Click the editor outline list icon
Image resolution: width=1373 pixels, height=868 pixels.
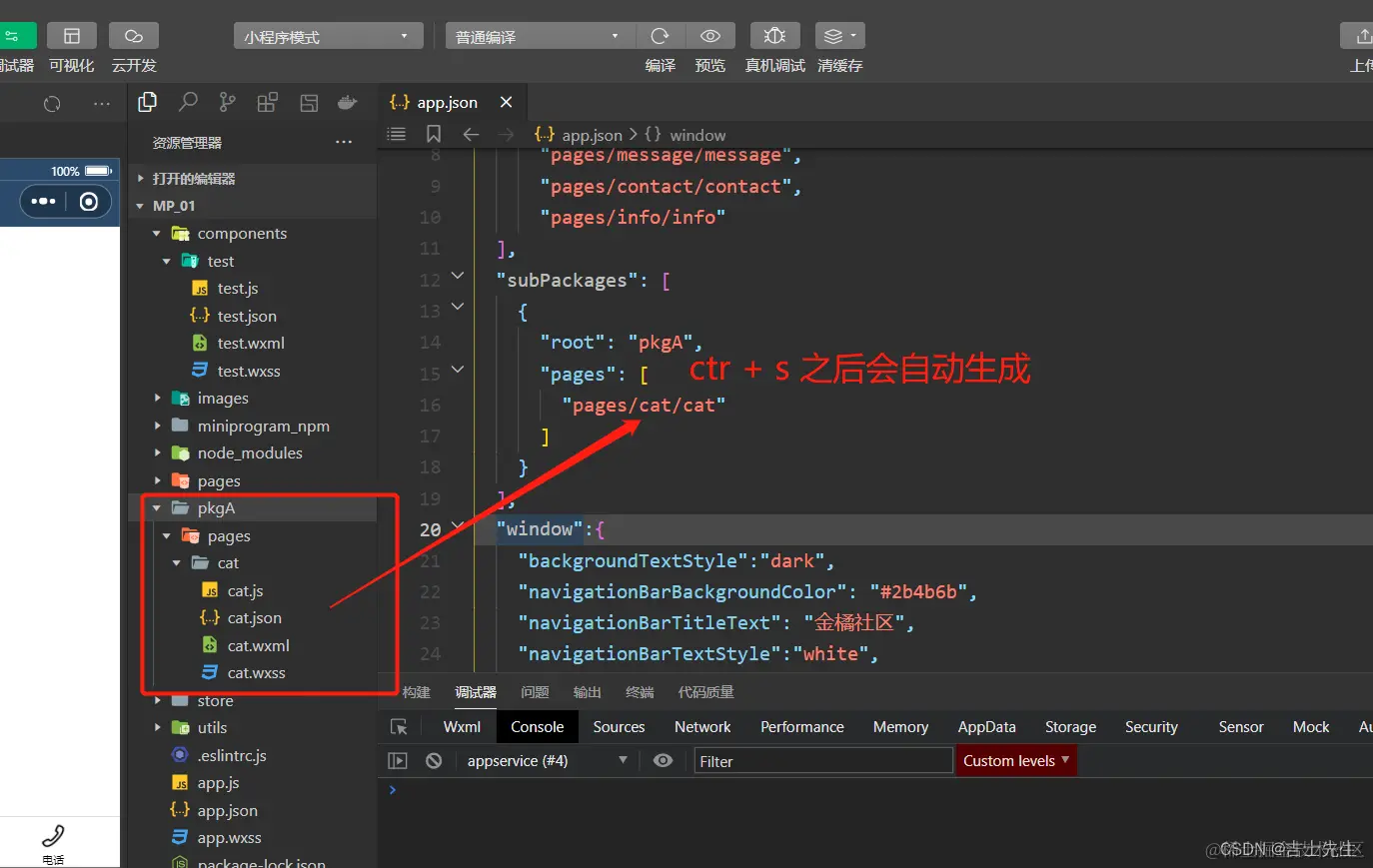tap(397, 134)
